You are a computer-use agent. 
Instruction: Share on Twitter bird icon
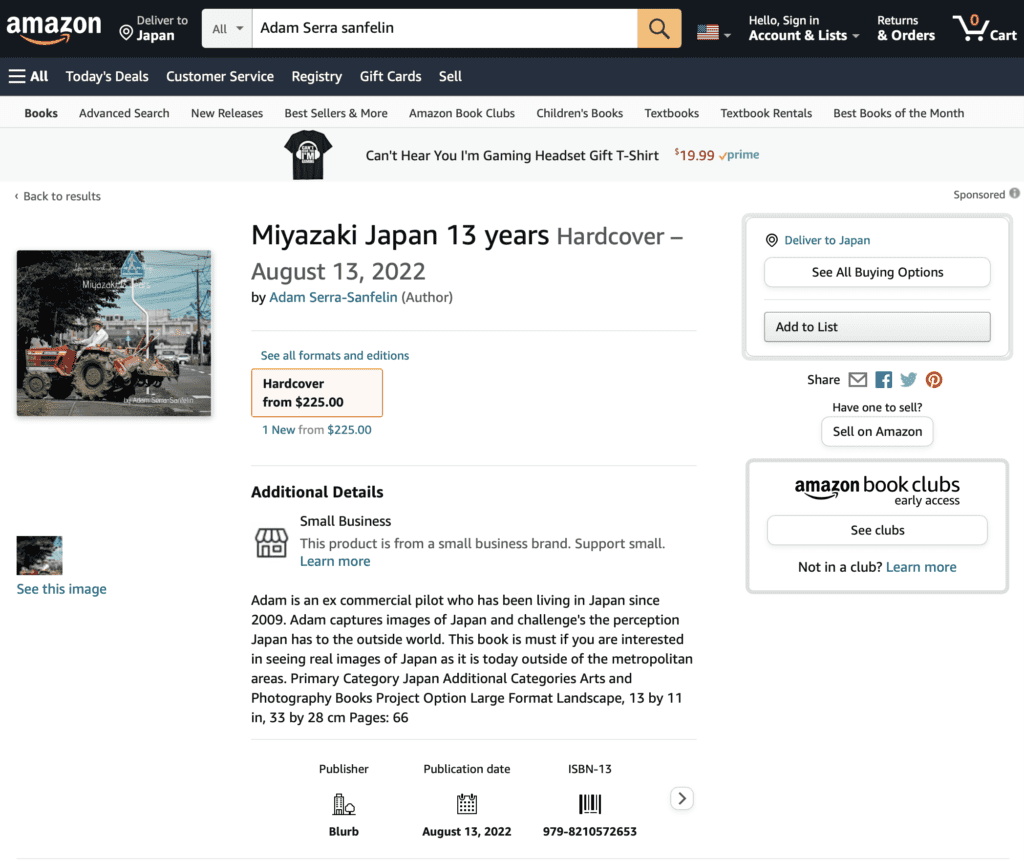point(908,380)
